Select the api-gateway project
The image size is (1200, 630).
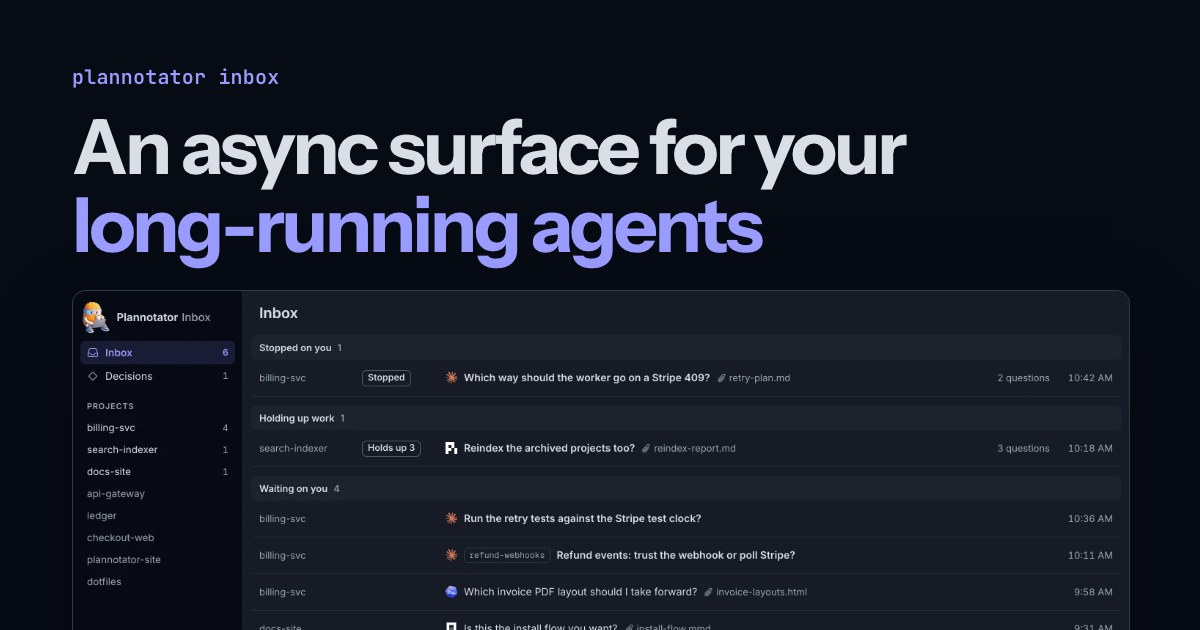[116, 494]
